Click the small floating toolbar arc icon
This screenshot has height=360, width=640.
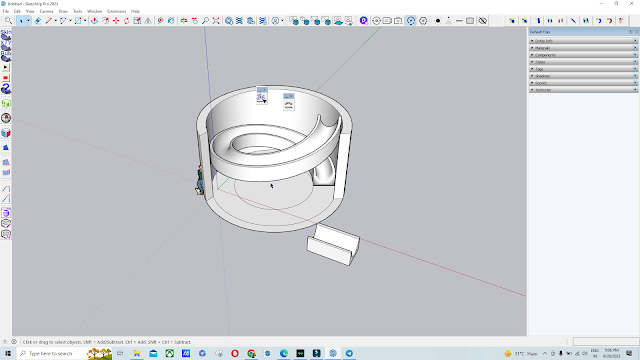(x=289, y=105)
